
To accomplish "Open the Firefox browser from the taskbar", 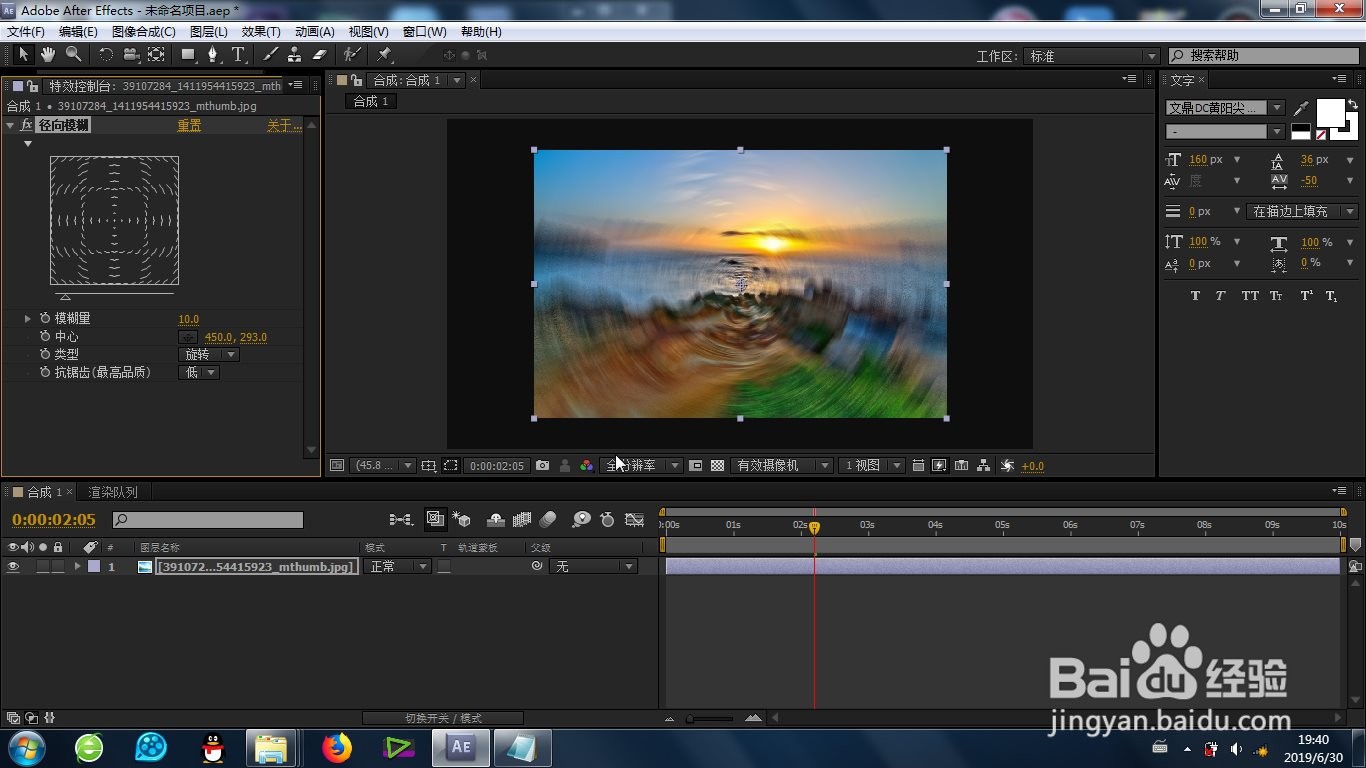I will pos(338,747).
